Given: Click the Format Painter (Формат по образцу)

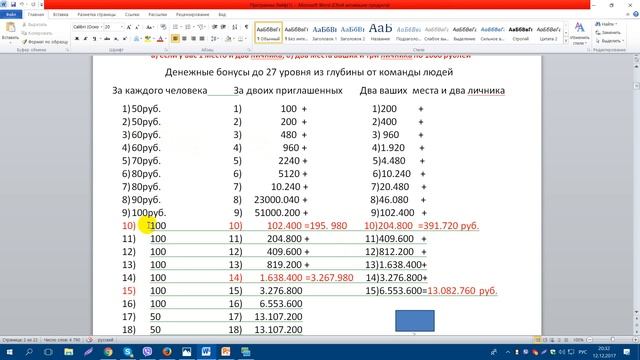Looking at the screenshot, I should 45,42.
